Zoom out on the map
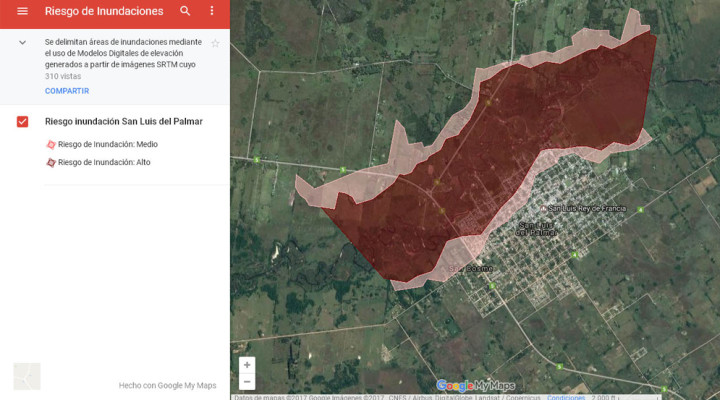Screen dimensions: 720x400 pyautogui.click(x=247, y=381)
